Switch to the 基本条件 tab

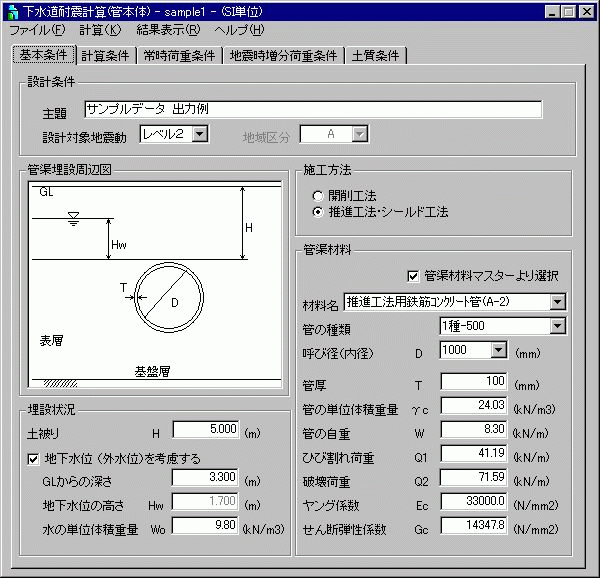(x=44, y=55)
